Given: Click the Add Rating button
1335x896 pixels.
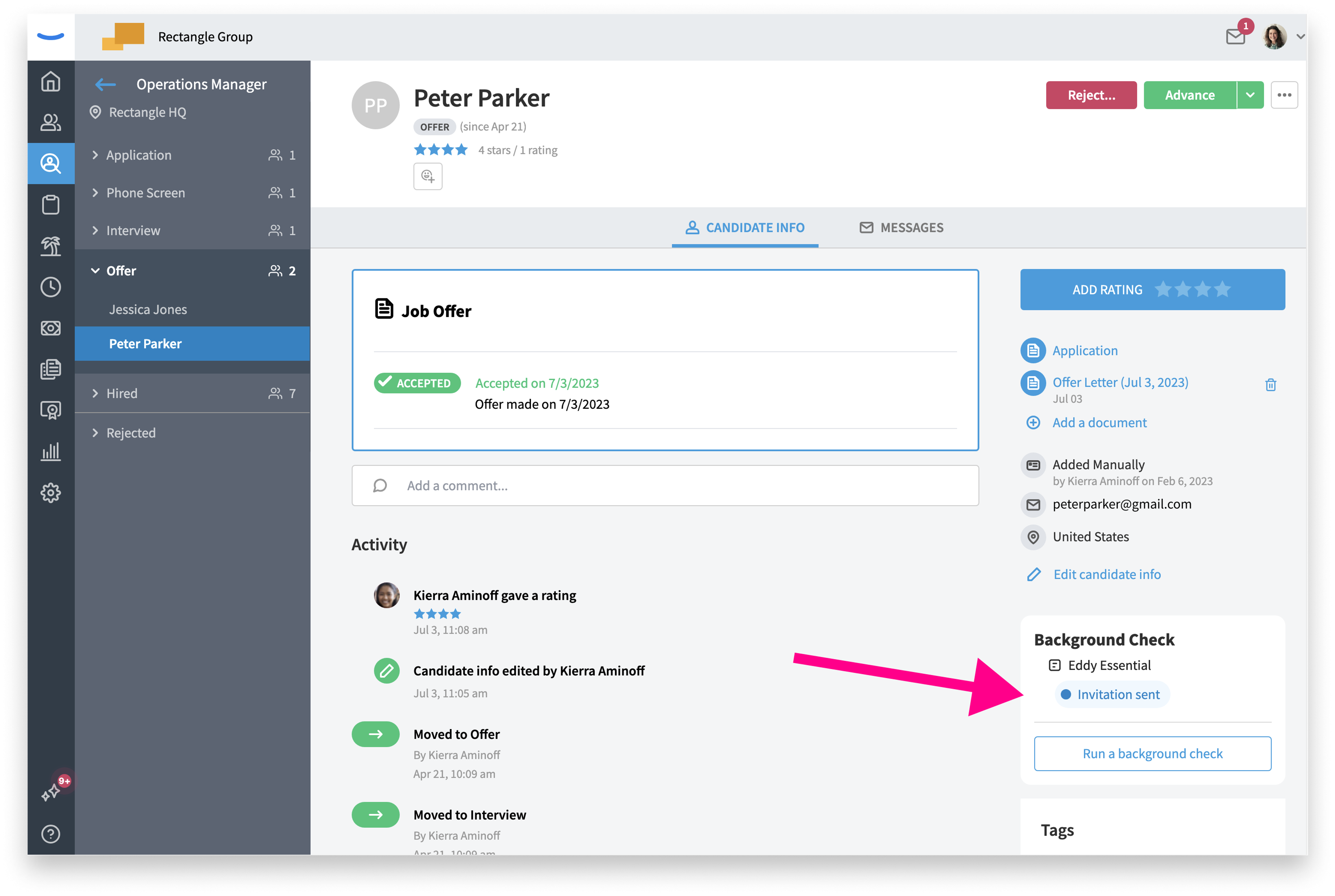Looking at the screenshot, I should [1152, 290].
